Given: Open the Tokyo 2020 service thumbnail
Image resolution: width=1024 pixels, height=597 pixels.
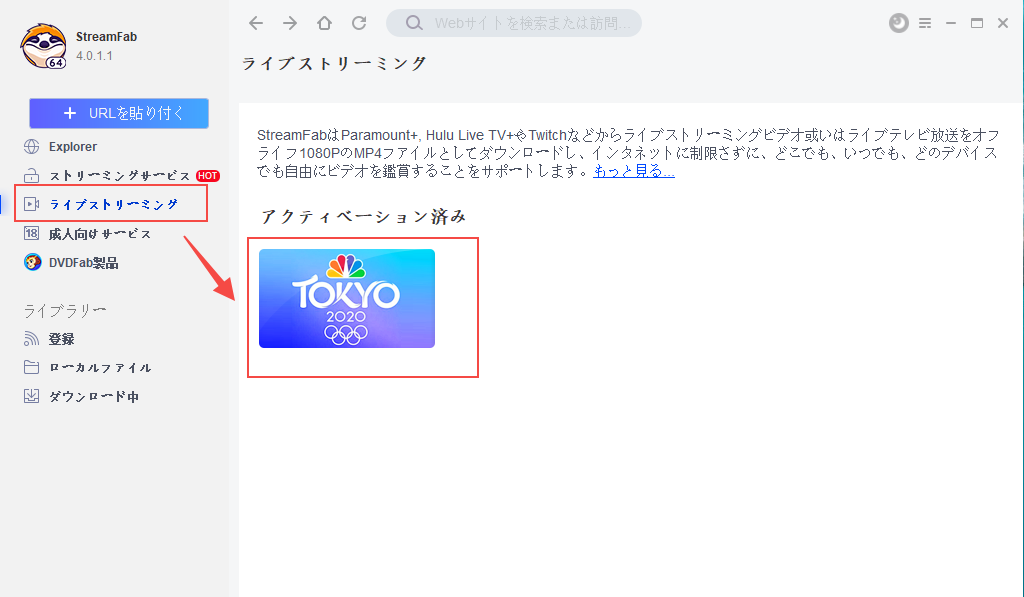Looking at the screenshot, I should click(347, 298).
